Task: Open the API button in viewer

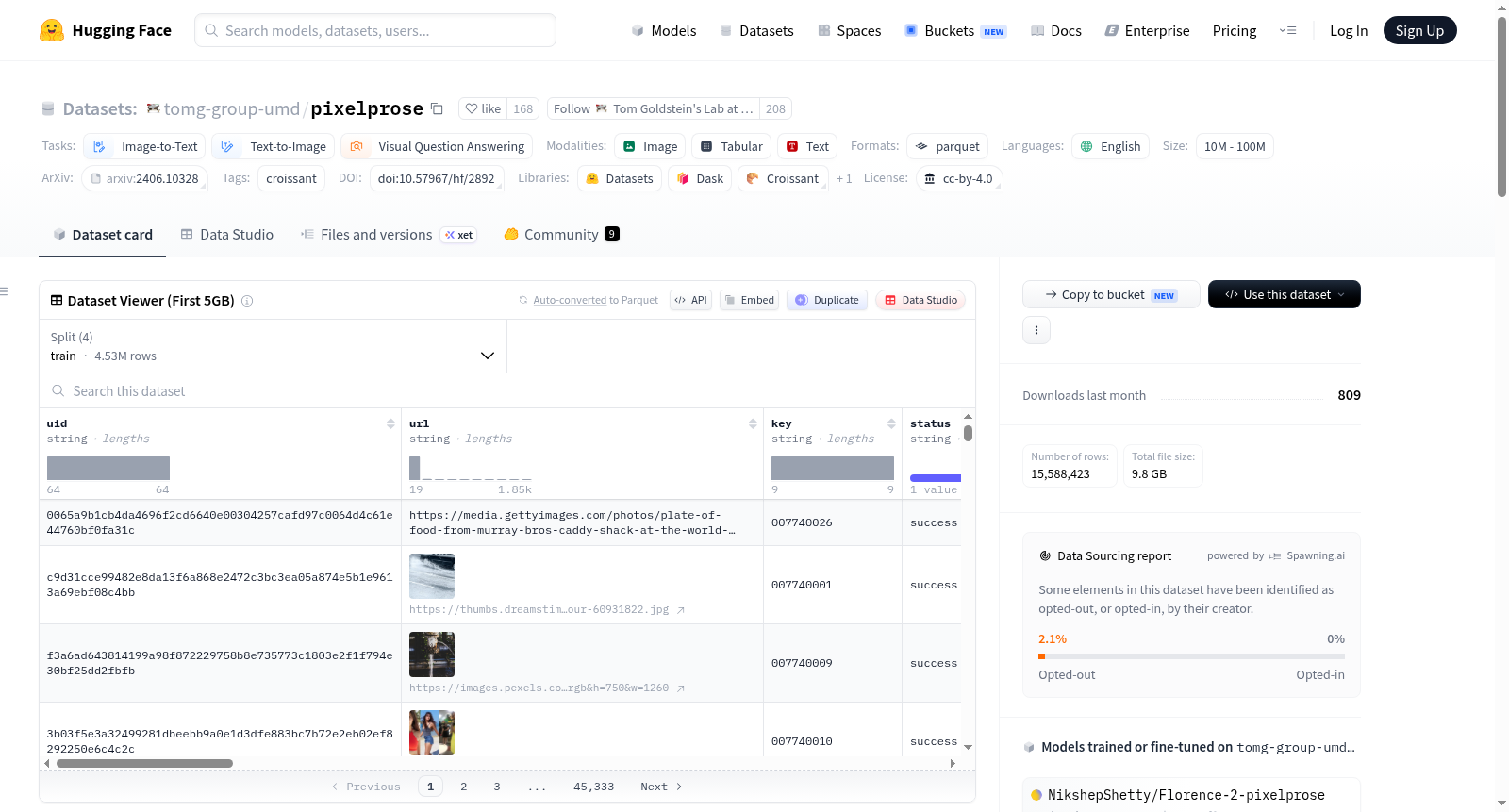Action: click(x=690, y=300)
